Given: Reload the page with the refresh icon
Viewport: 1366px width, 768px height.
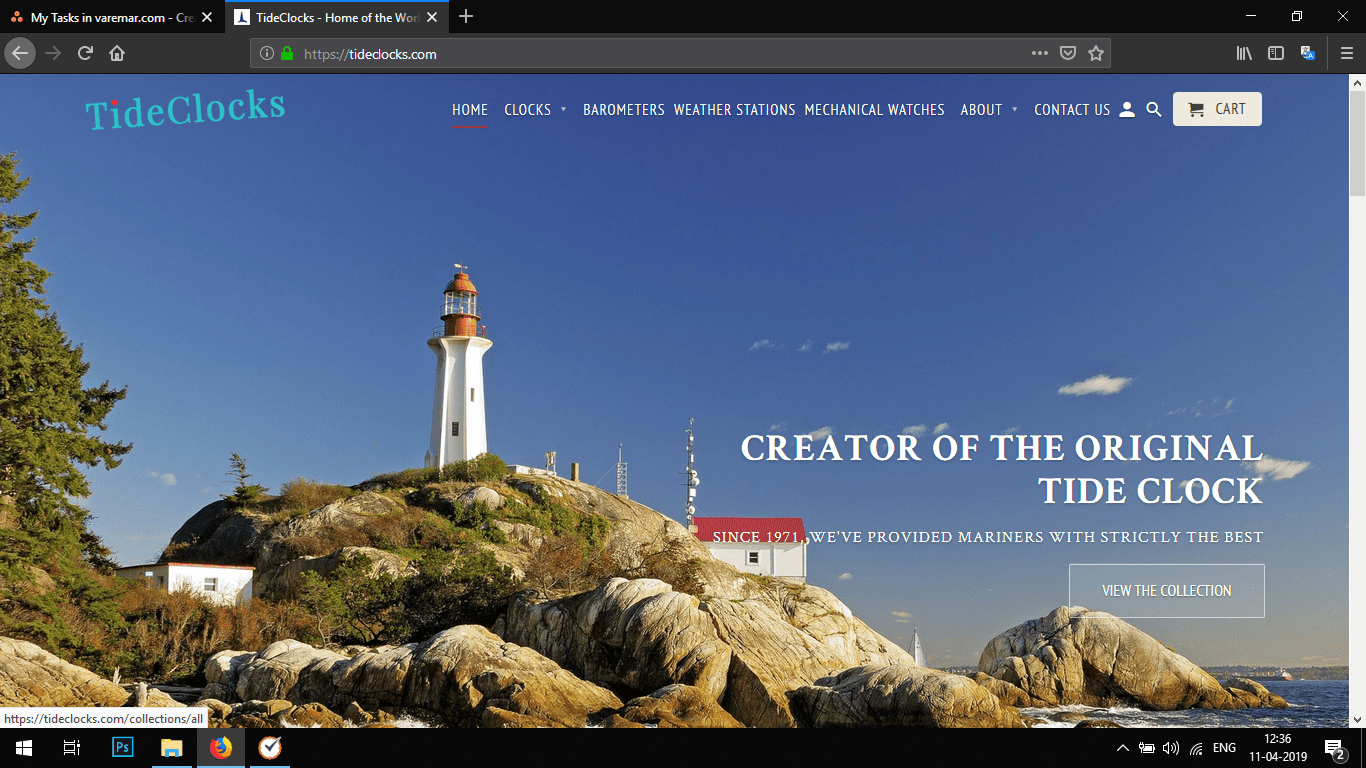Looking at the screenshot, I should click(x=86, y=53).
